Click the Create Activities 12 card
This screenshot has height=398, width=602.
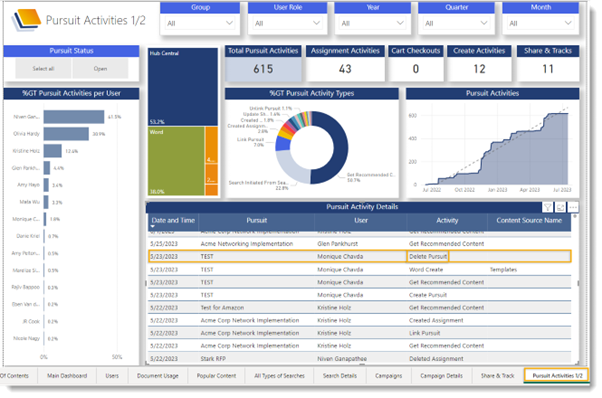click(x=479, y=63)
